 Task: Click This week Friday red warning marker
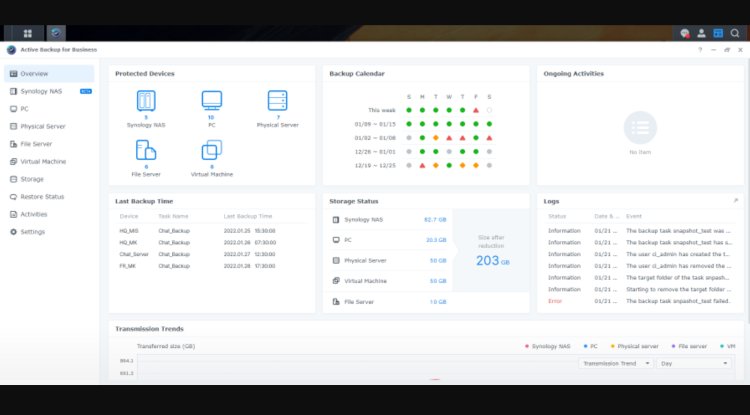(x=475, y=110)
